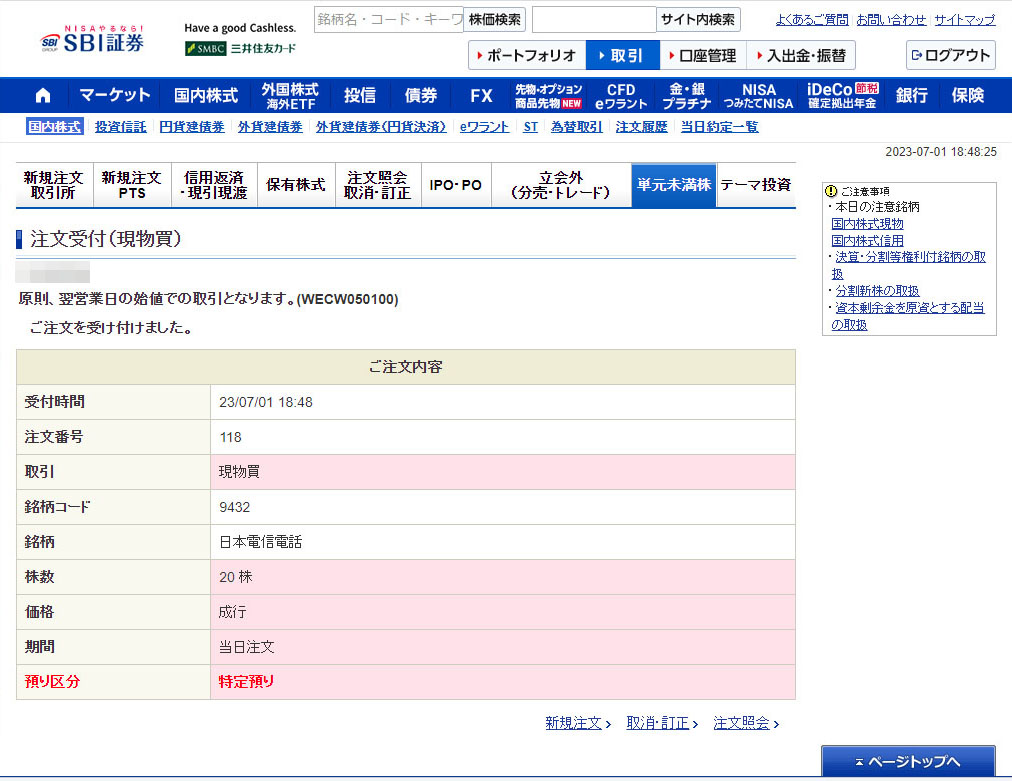Select 入出金・振替 in top menu
This screenshot has height=781, width=1012.
[800, 55]
